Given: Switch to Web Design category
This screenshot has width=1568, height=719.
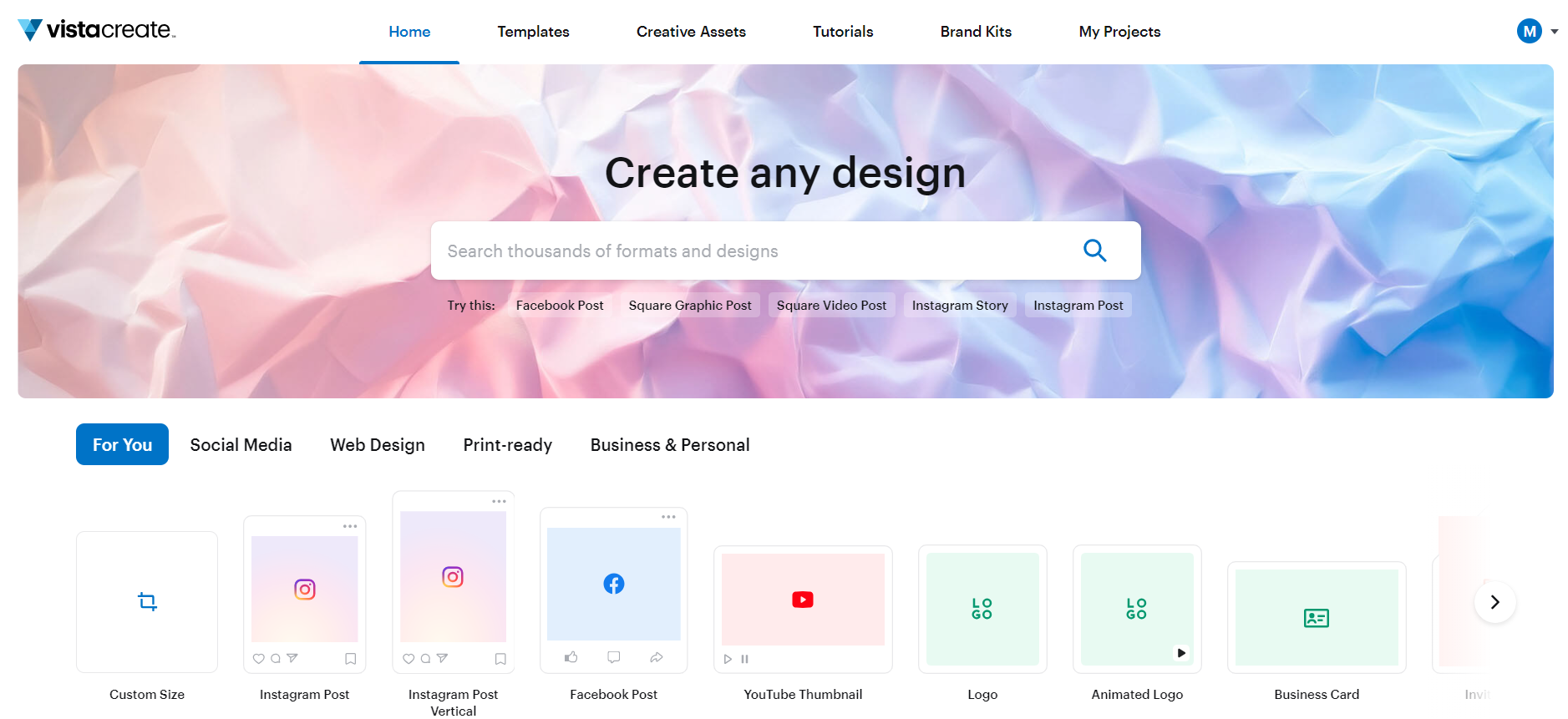Looking at the screenshot, I should click(378, 444).
